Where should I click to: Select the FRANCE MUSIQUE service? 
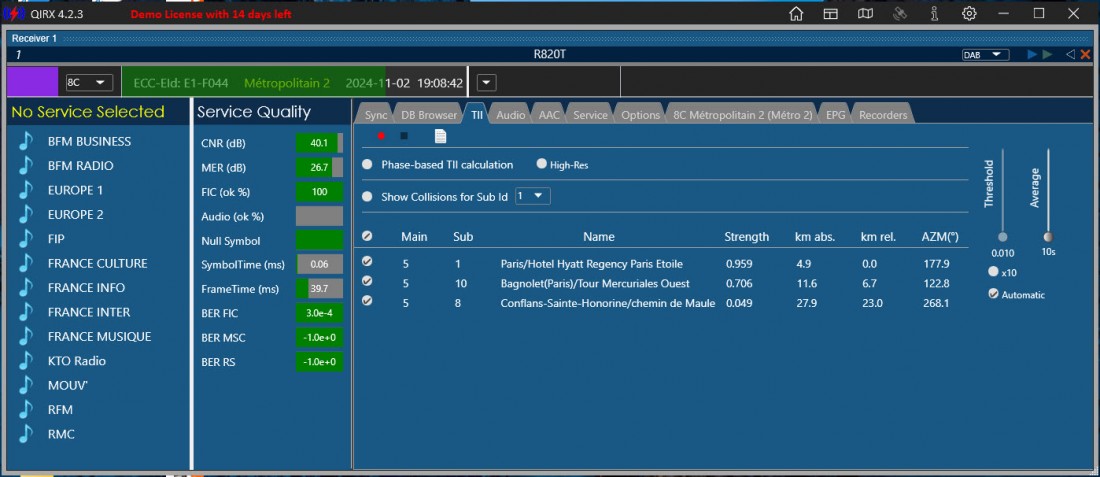100,337
